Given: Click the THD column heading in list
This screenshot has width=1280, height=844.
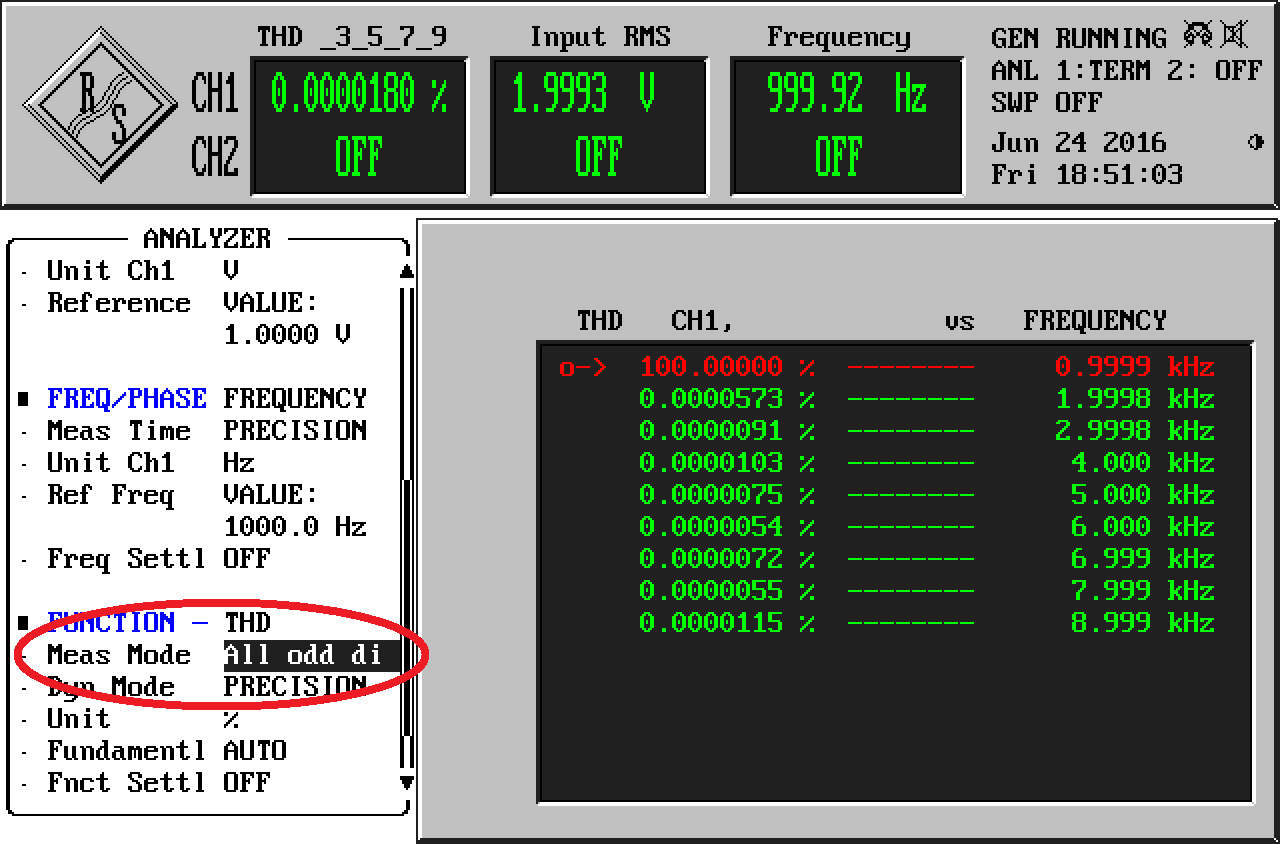Looking at the screenshot, I should 599,321.
